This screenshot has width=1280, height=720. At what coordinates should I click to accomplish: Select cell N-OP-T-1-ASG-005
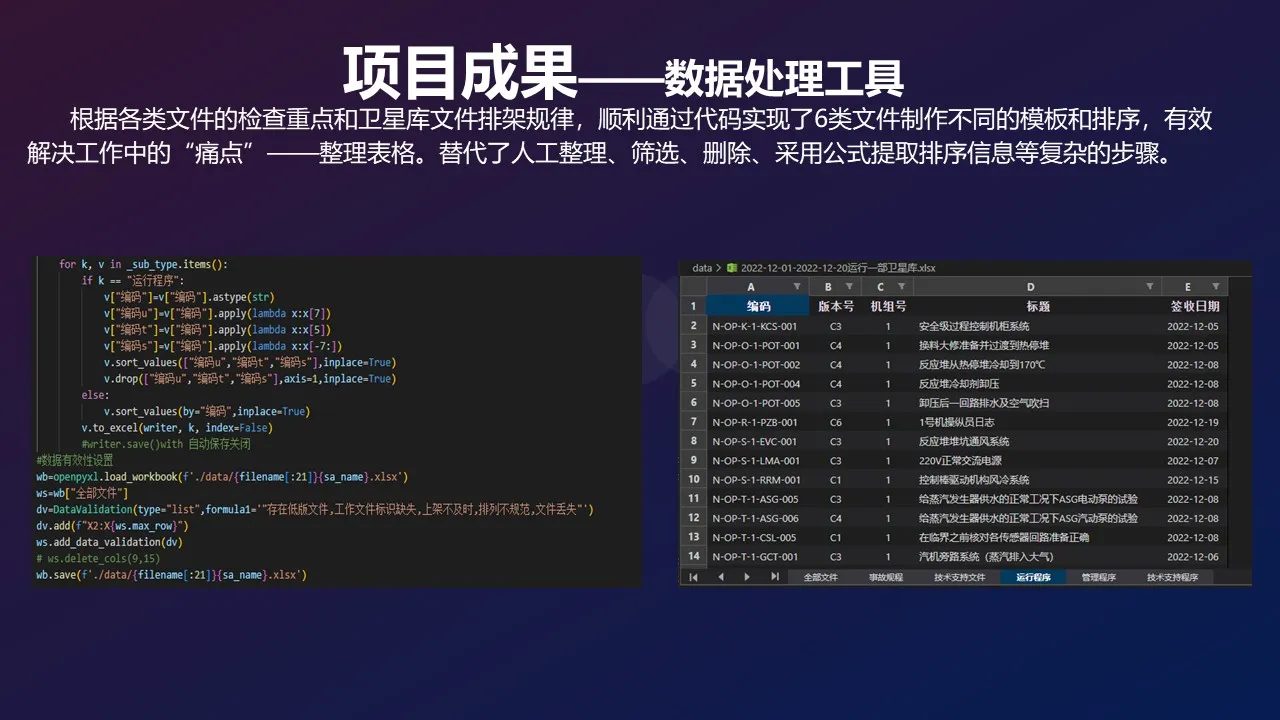tap(758, 499)
